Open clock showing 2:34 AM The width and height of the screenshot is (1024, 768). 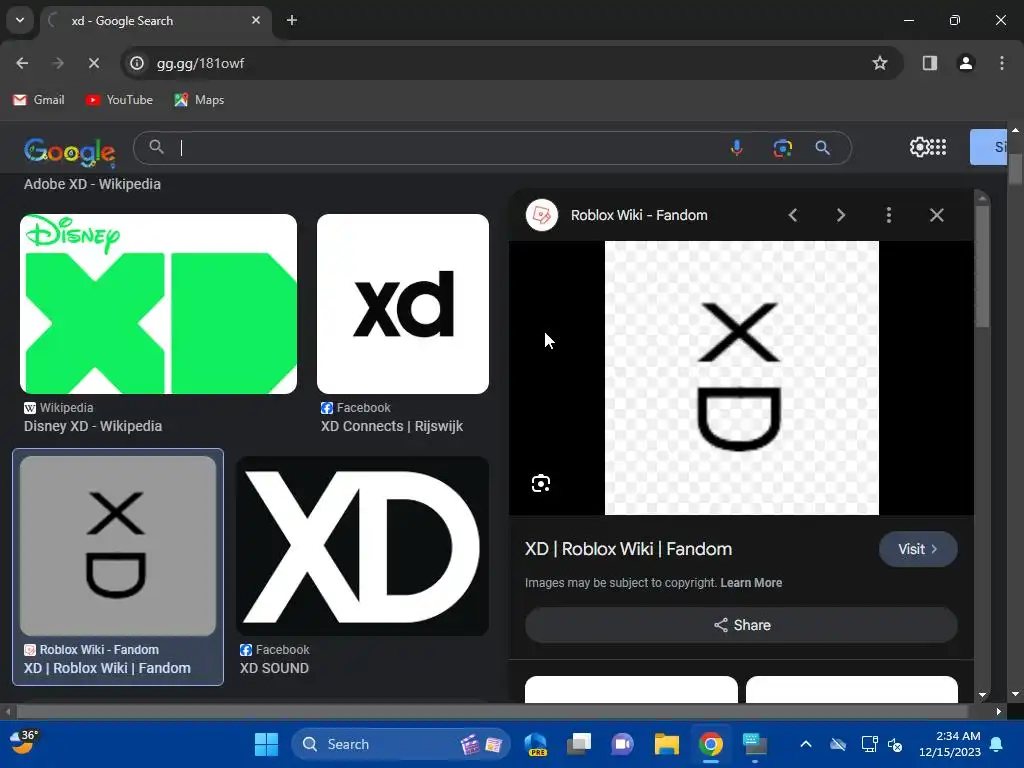(950, 744)
